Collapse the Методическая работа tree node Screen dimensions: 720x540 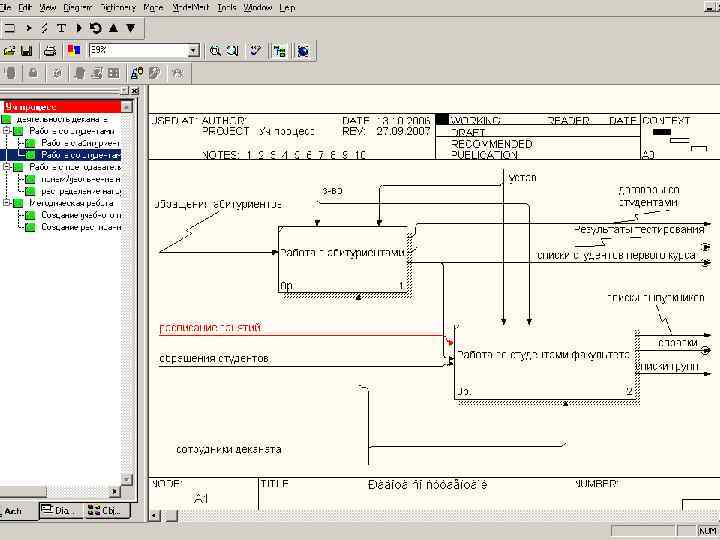pyautogui.click(x=6, y=203)
